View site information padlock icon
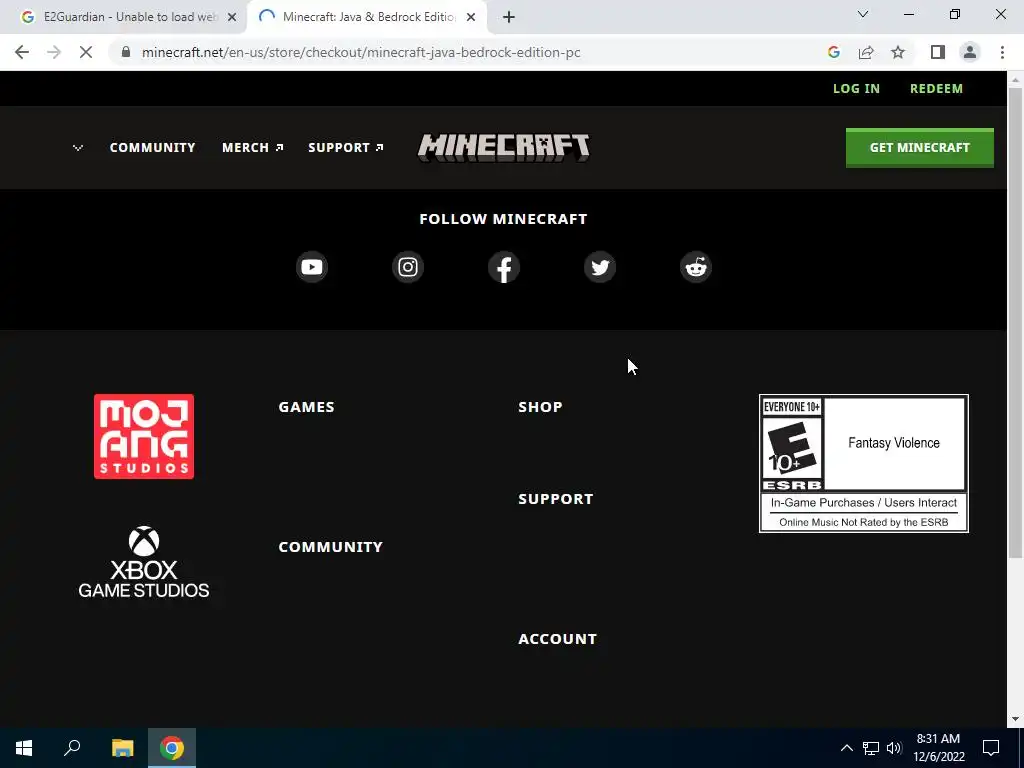This screenshot has width=1024, height=768. tap(126, 52)
